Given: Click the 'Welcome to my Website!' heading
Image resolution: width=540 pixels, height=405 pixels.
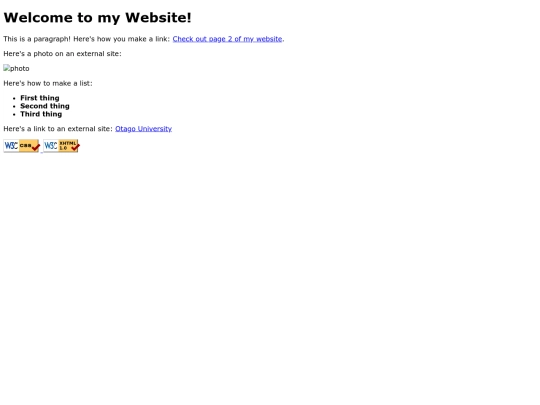Looking at the screenshot, I should [97, 18].
